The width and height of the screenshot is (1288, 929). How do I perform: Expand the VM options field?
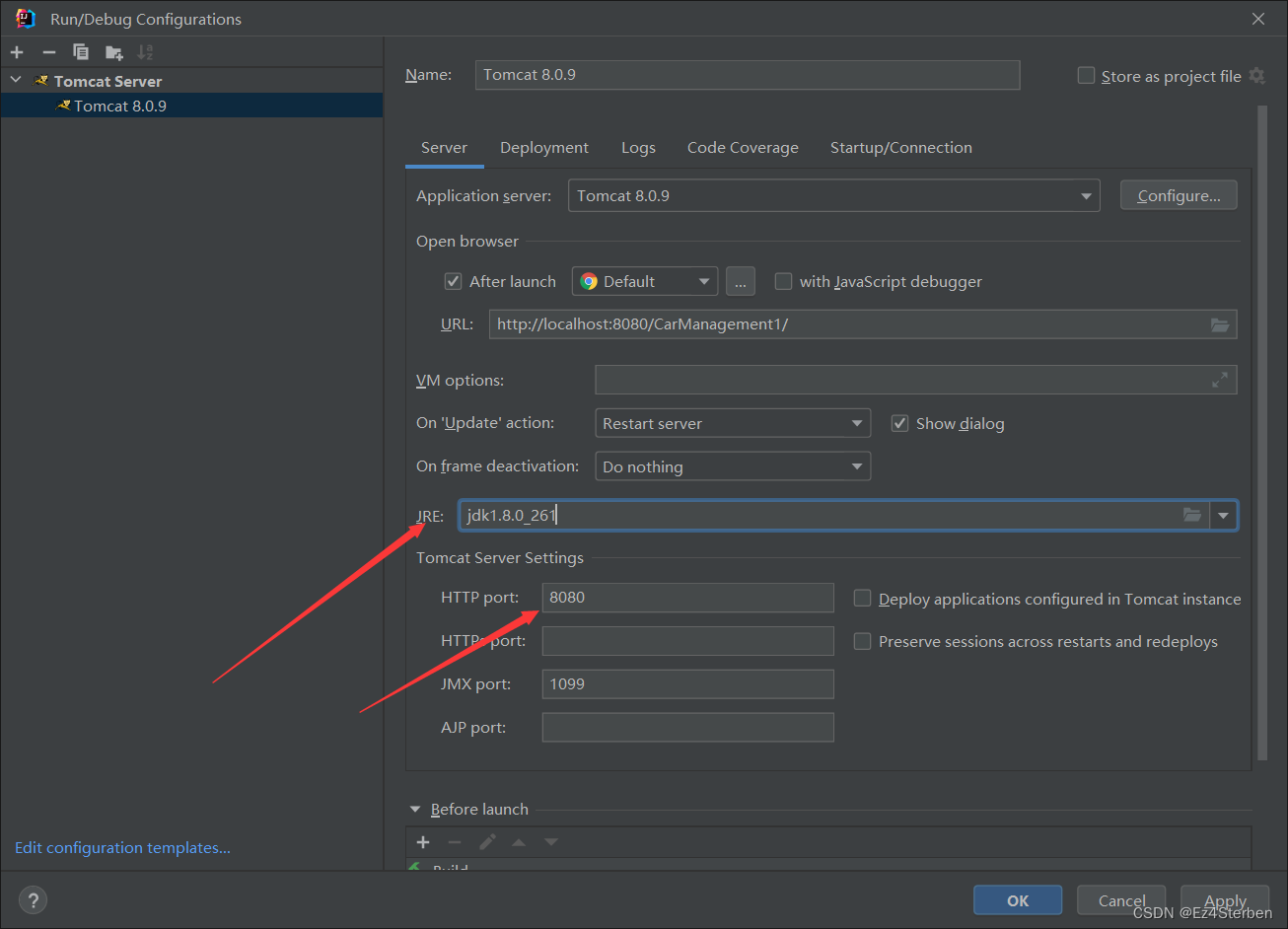[1220, 380]
